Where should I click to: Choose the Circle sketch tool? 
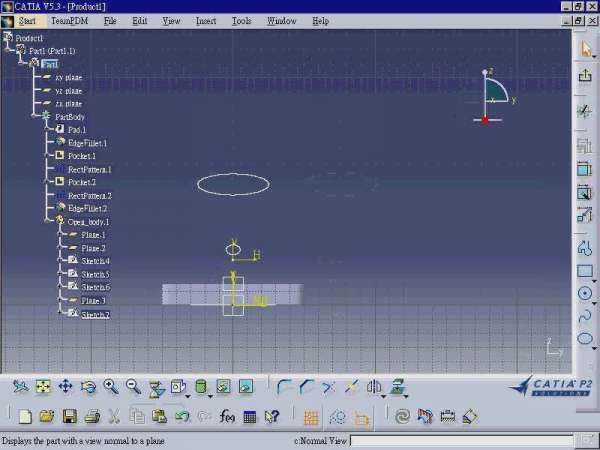pos(585,293)
